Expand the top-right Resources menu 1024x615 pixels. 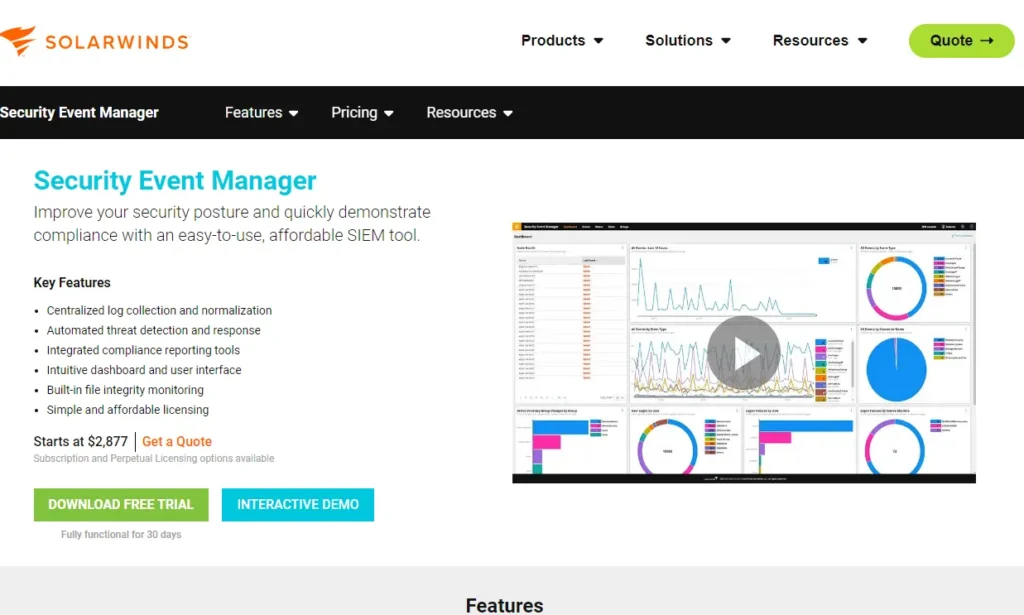[819, 41]
